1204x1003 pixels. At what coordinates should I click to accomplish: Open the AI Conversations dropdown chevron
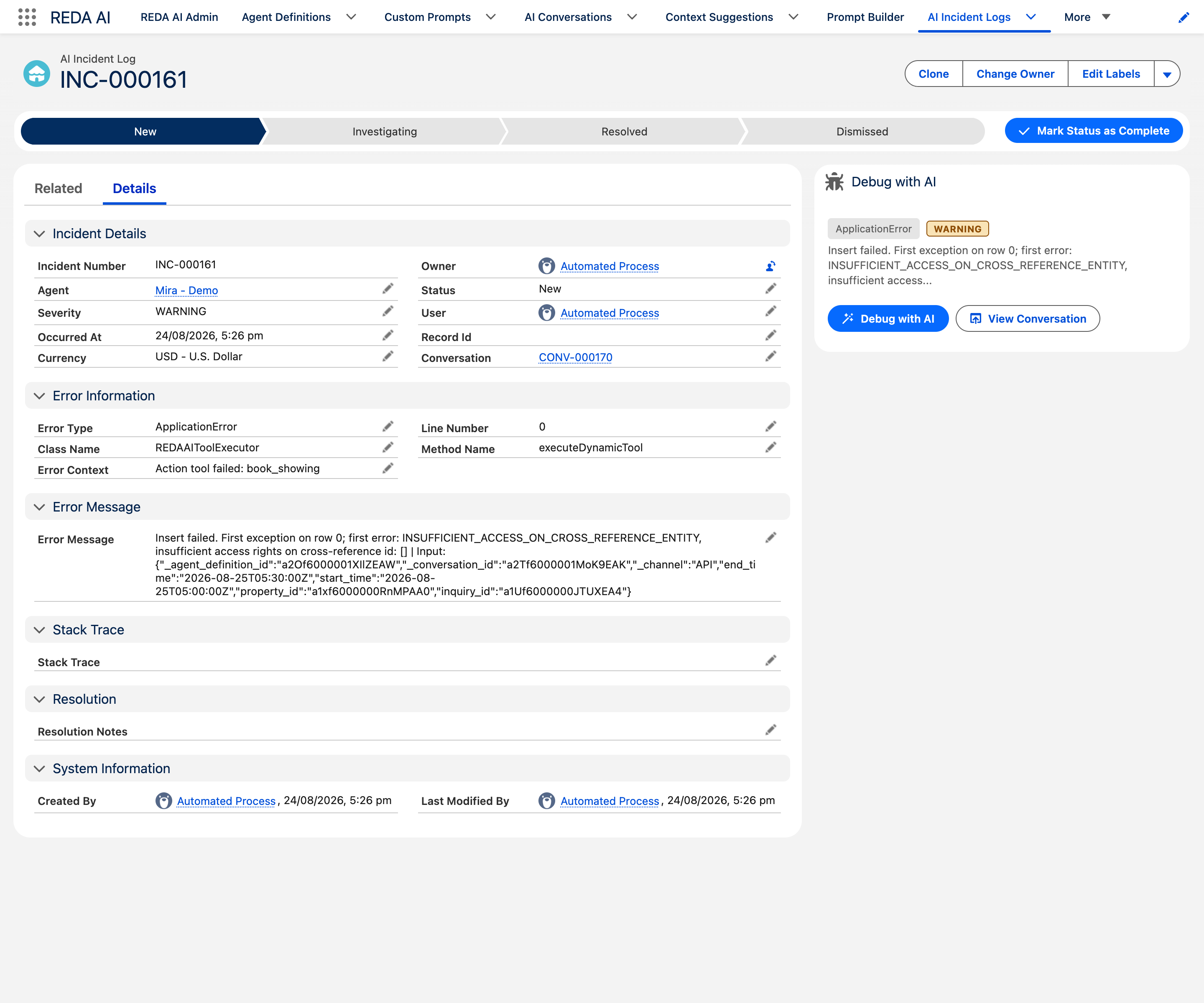click(x=632, y=17)
